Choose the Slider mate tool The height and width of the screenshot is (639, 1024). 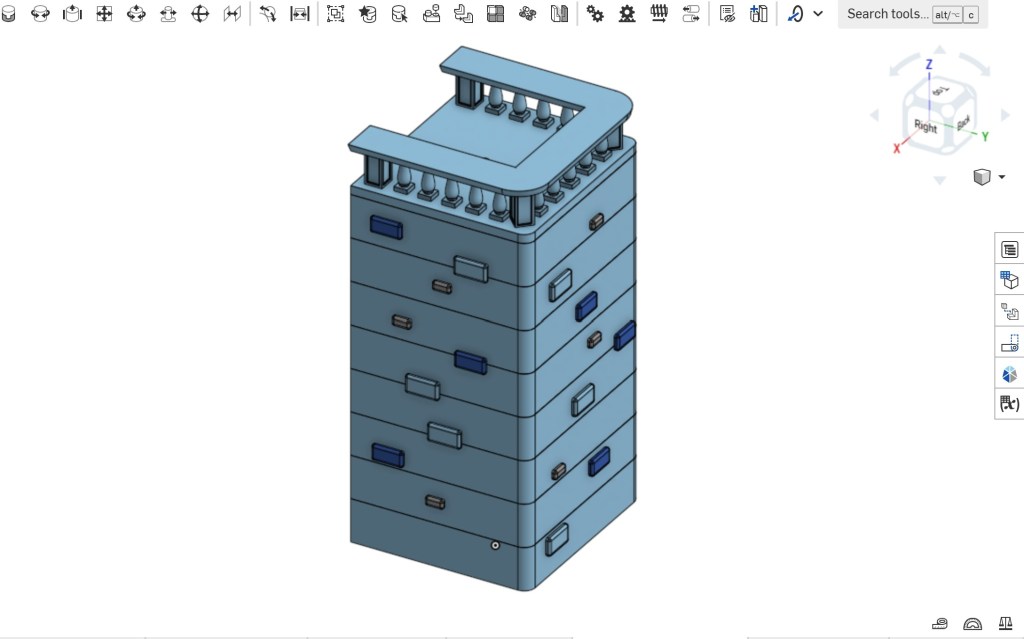[72, 14]
